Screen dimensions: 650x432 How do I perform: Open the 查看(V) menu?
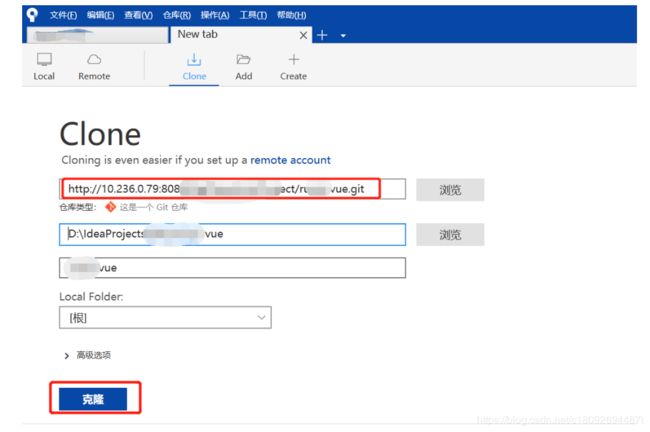138,15
